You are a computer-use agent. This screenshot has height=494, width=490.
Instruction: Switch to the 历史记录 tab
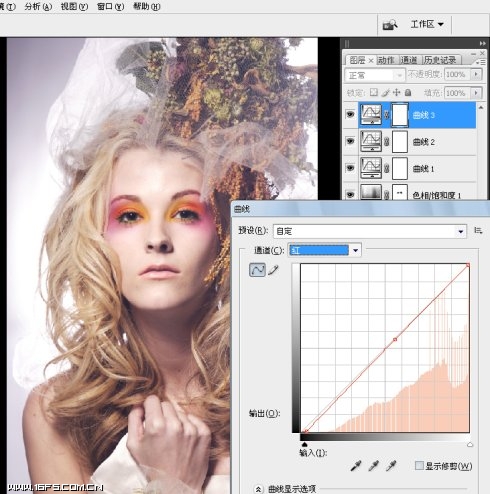(440, 60)
